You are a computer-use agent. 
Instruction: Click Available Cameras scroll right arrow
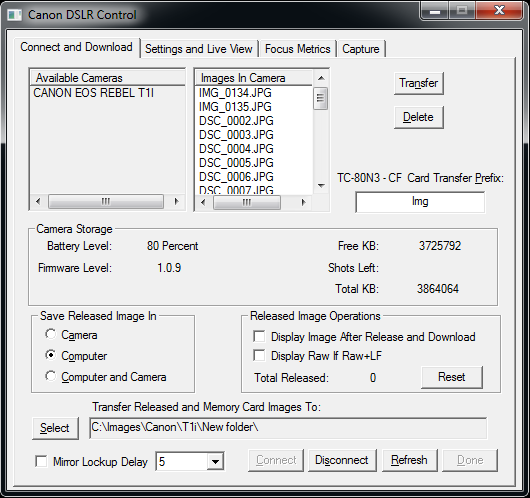click(x=176, y=201)
